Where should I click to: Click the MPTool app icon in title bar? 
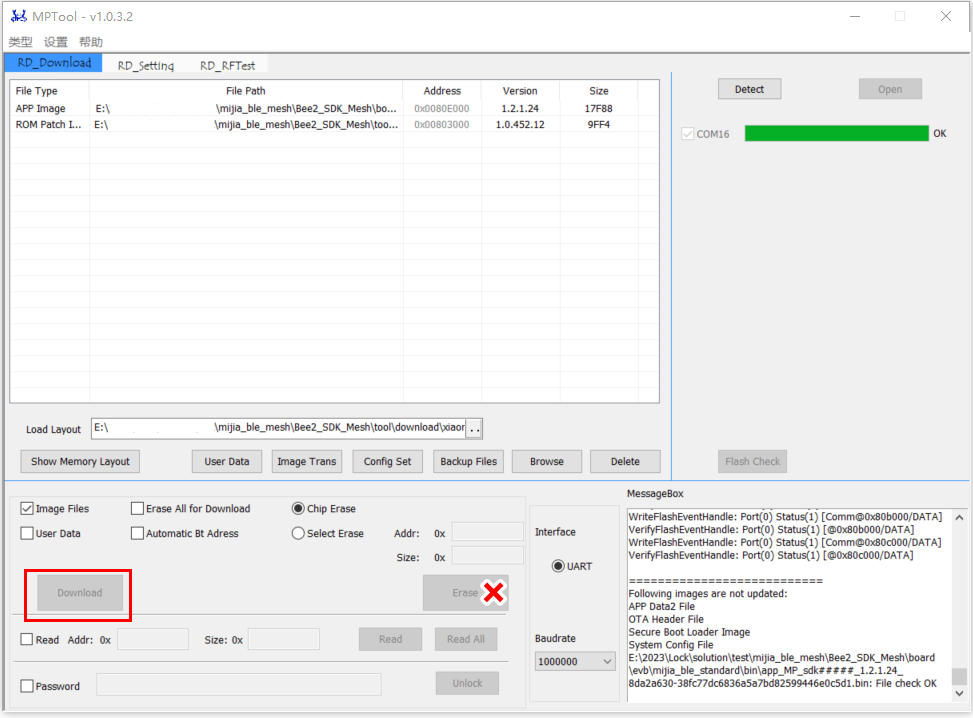coord(19,16)
